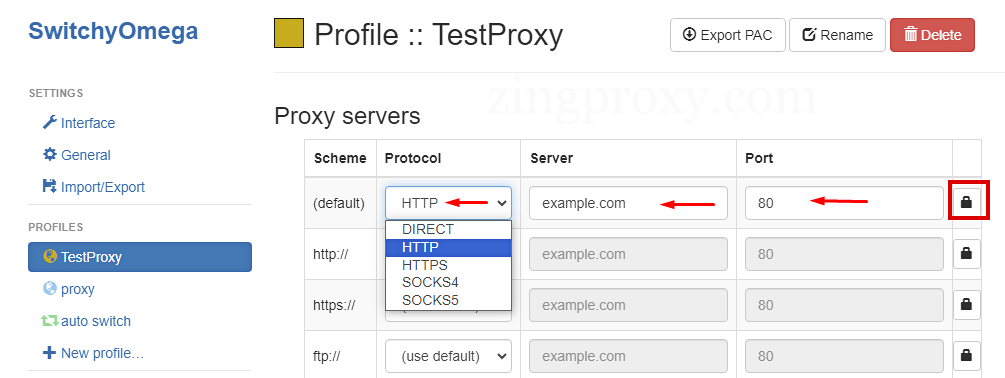Click the http:// Server field

point(628,254)
